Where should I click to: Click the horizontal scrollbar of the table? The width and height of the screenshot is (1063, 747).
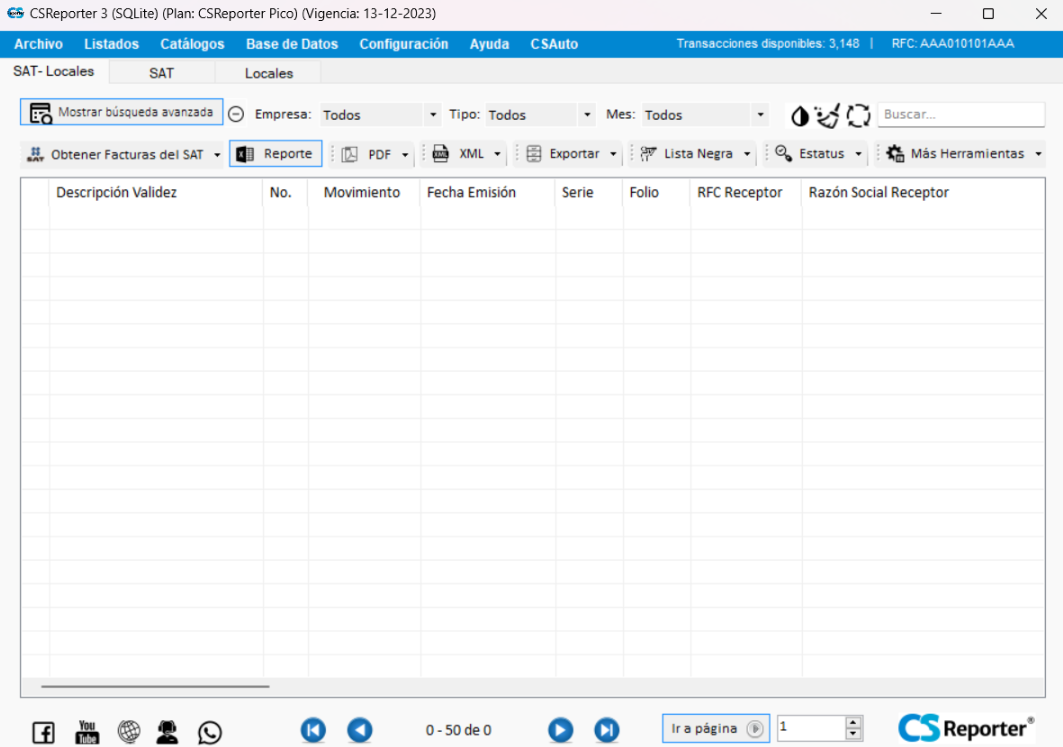coord(155,686)
